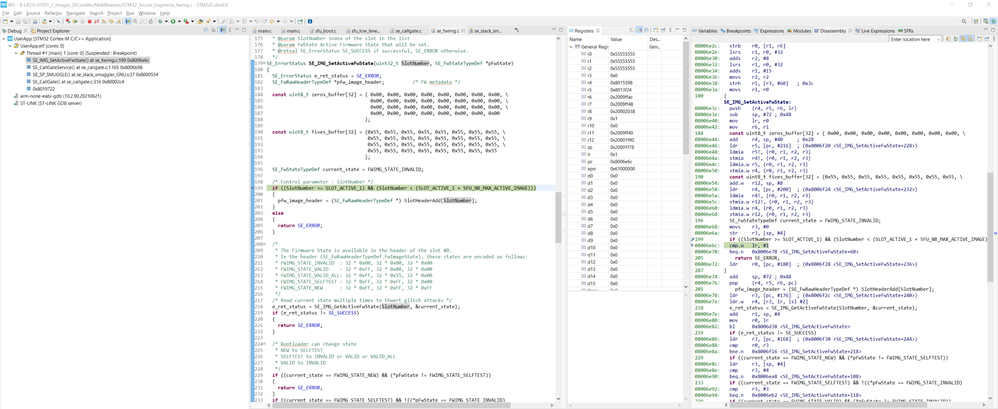Viewport: 998px width, 409px height.
Task: Click the editor vertical scrollbar
Action: (558, 216)
